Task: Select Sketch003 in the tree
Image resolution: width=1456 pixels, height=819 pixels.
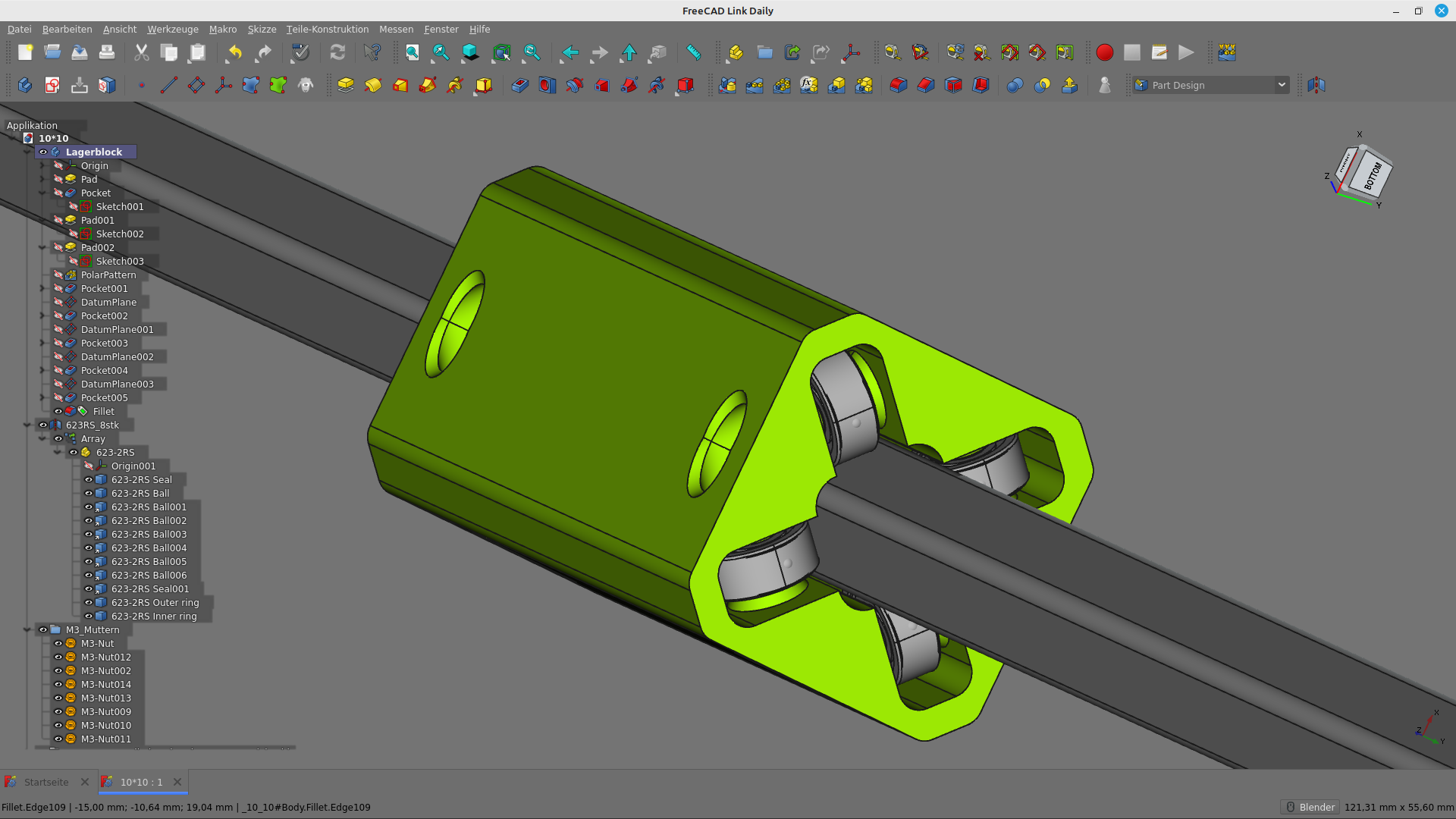Action: click(120, 262)
